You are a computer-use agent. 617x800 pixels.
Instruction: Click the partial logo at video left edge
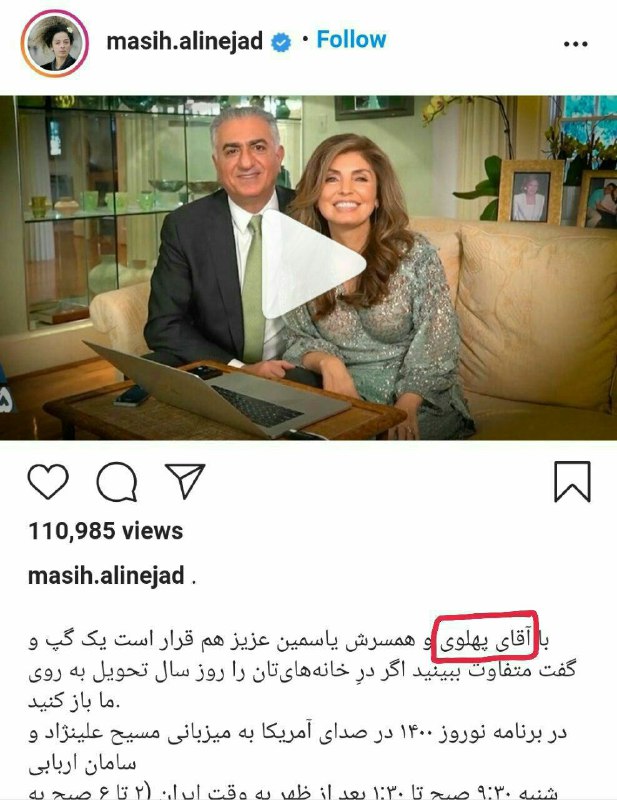click(7, 388)
